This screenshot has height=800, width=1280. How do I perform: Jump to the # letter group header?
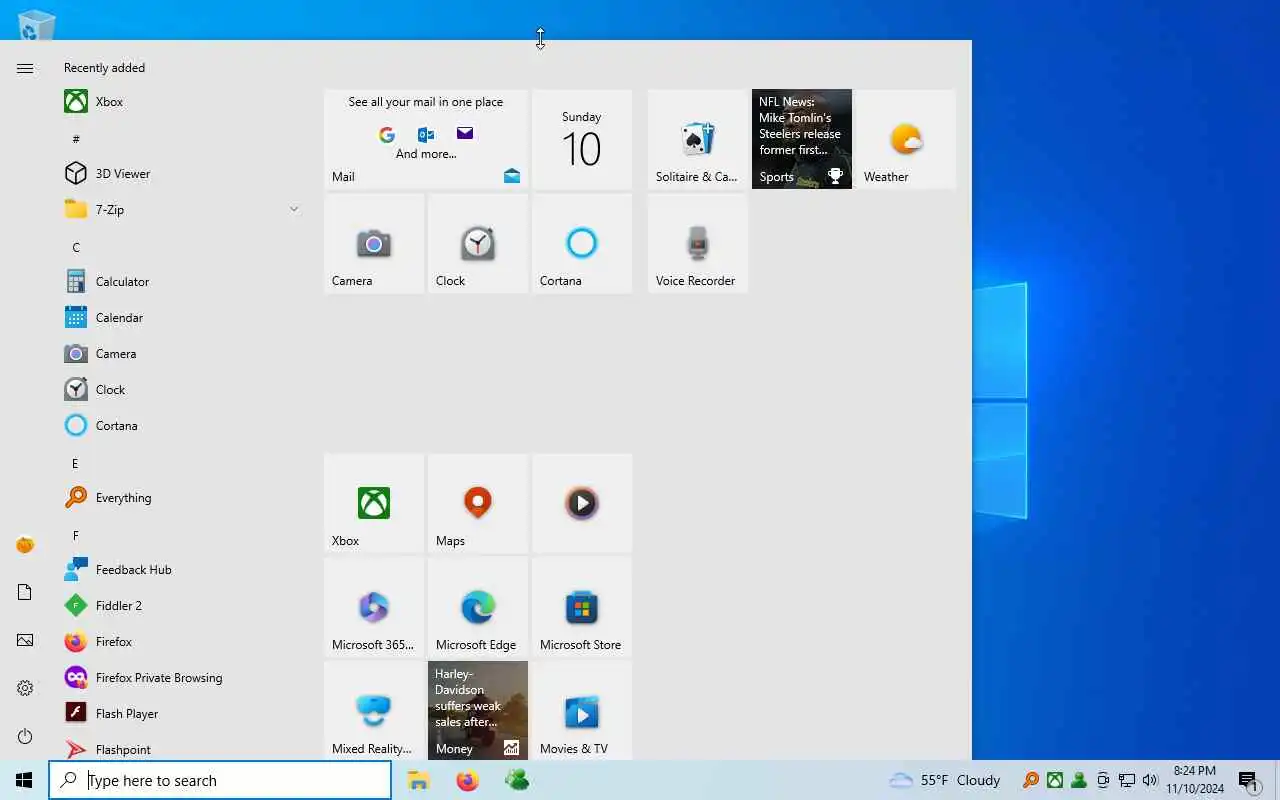76,139
